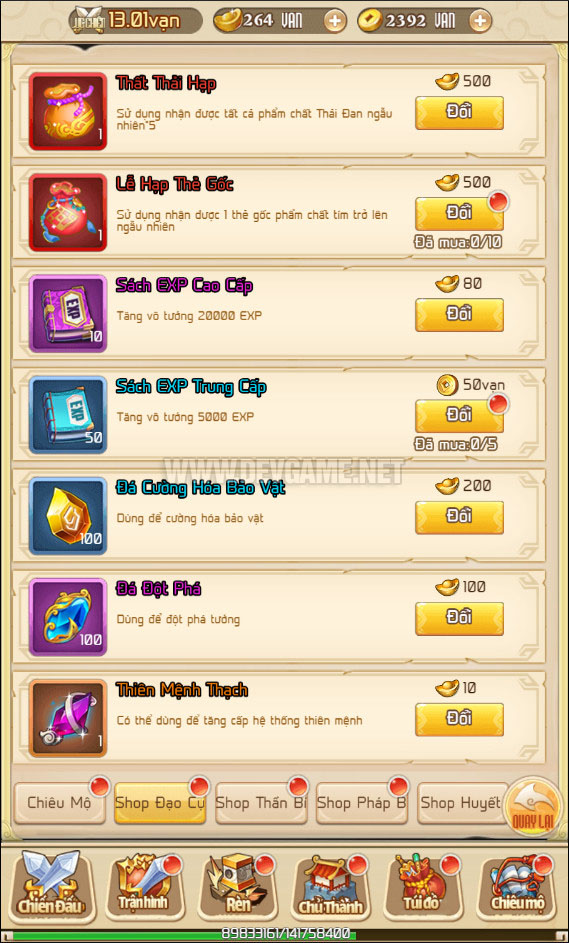Switch to the Shop Pháp B tab
Image resolution: width=569 pixels, height=943 pixels.
361,803
